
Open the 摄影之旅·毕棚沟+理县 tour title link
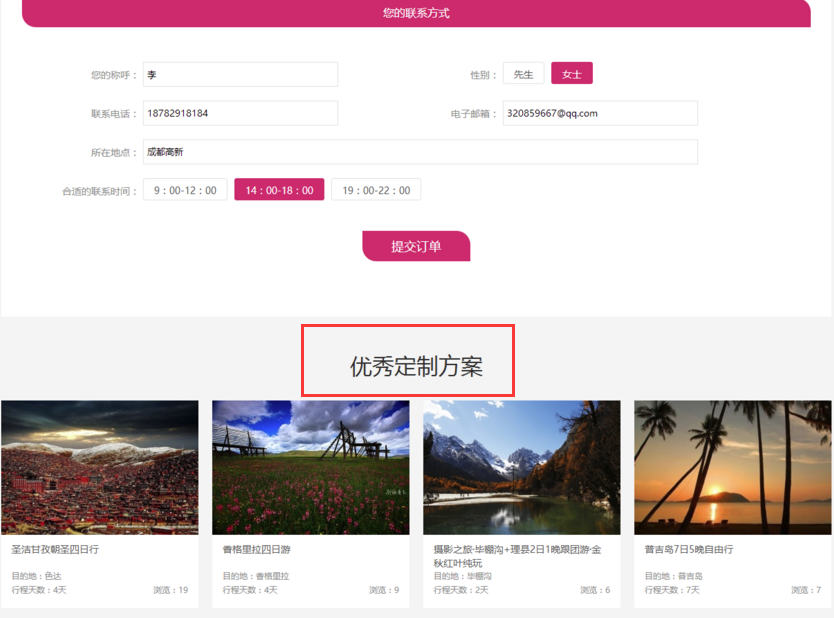point(516,550)
